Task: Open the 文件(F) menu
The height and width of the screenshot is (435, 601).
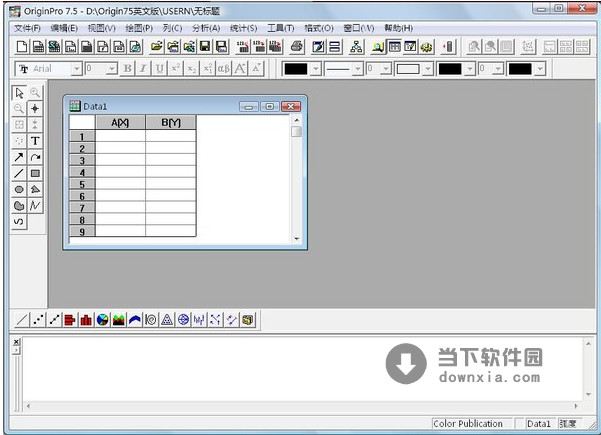Action: [28, 28]
